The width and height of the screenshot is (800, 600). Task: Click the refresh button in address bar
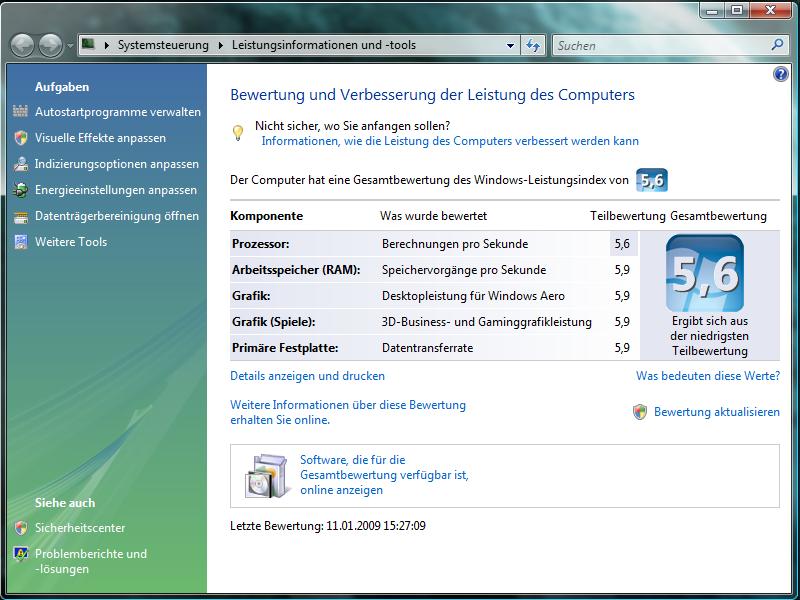[x=533, y=45]
